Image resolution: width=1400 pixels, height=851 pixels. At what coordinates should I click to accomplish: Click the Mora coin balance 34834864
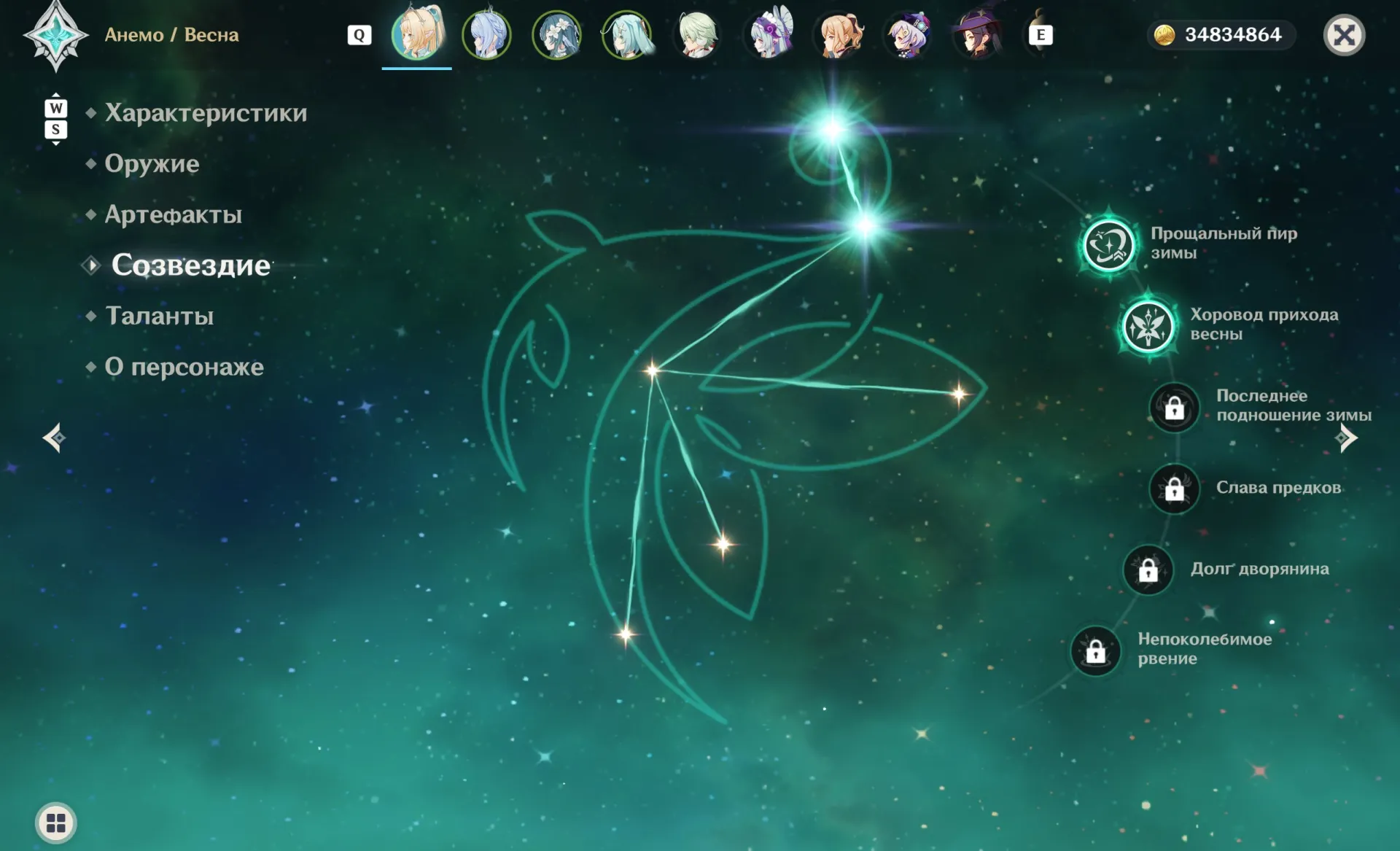[1221, 34]
